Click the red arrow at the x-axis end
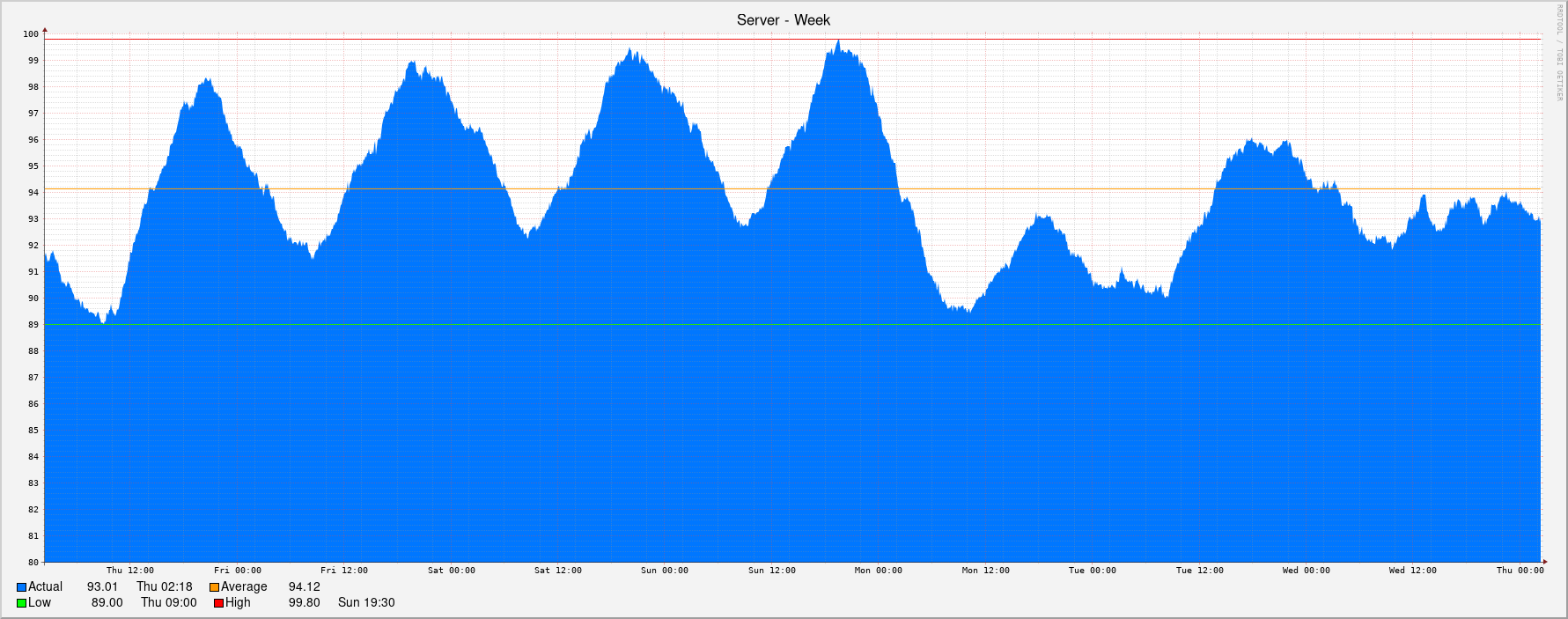The width and height of the screenshot is (1568, 619). [1543, 561]
